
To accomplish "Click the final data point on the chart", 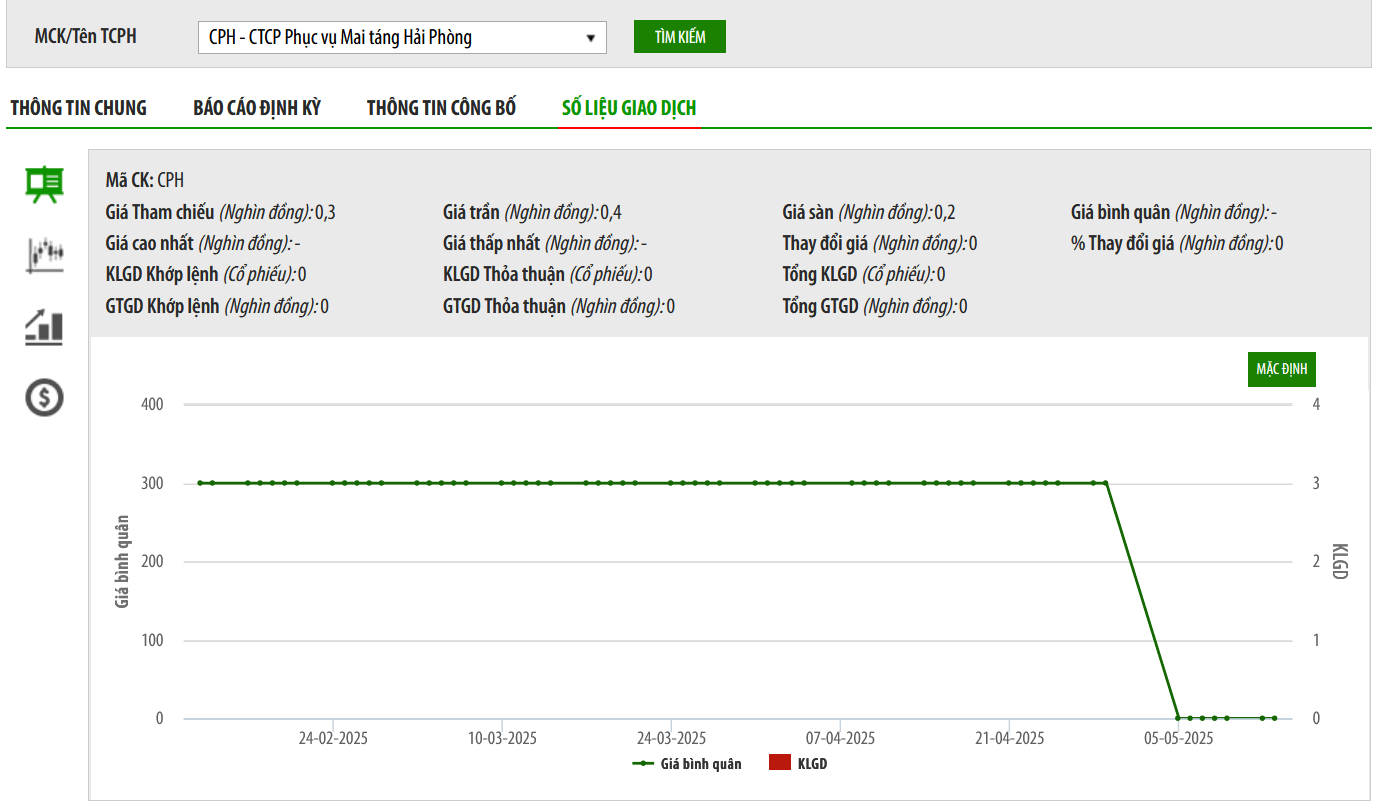I will coord(1274,718).
